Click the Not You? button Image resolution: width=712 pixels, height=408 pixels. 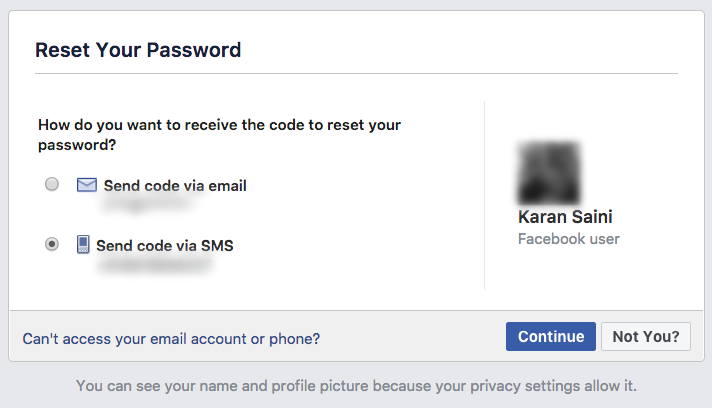tap(646, 337)
